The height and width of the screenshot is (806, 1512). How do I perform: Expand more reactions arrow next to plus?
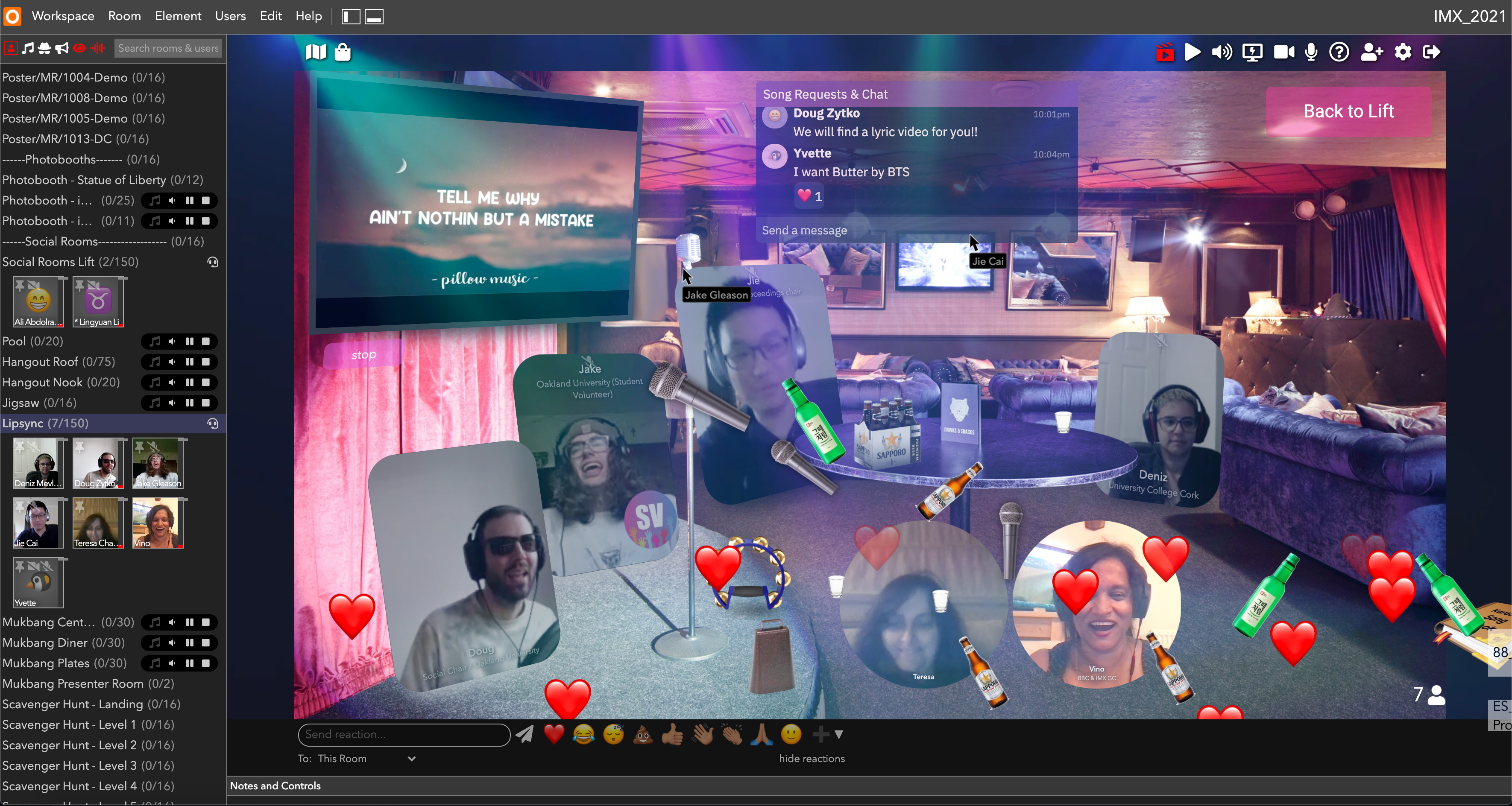pos(839,734)
